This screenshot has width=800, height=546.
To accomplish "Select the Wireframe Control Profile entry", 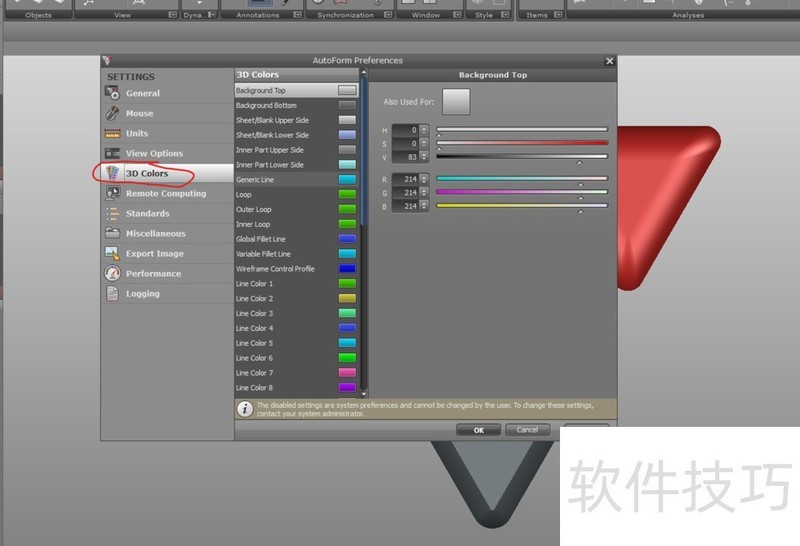I will [296, 268].
